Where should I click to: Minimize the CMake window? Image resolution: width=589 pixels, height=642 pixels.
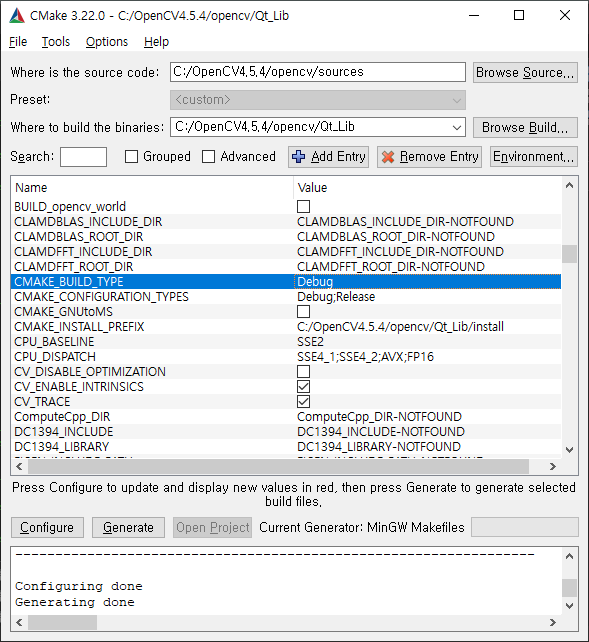point(474,16)
